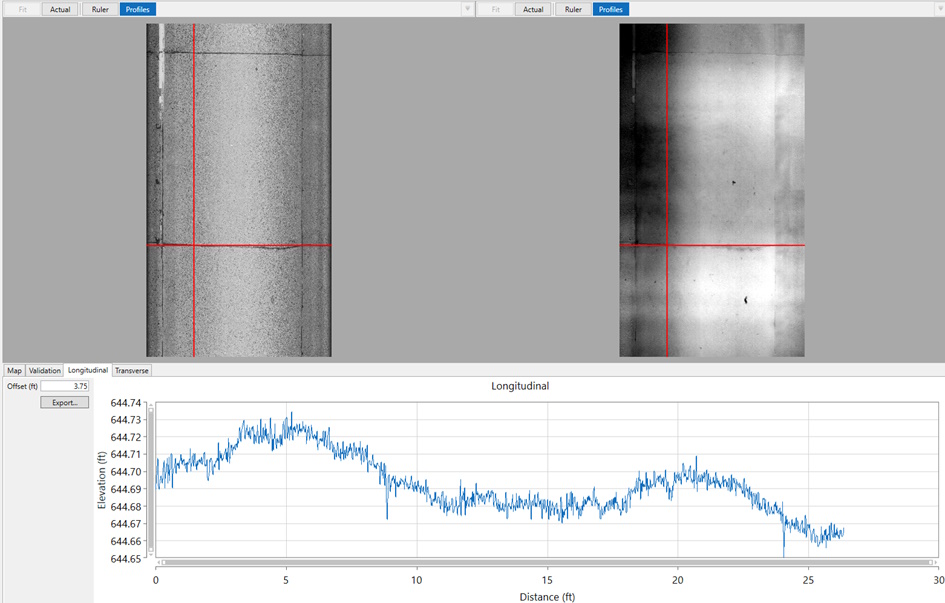Click the right dark range pavement image
The image size is (945, 603).
click(712, 190)
